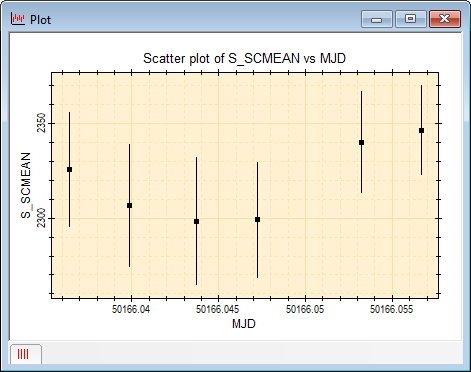Click the first data point near 2325
Viewport: 471px width, 372px height.
(x=69, y=169)
